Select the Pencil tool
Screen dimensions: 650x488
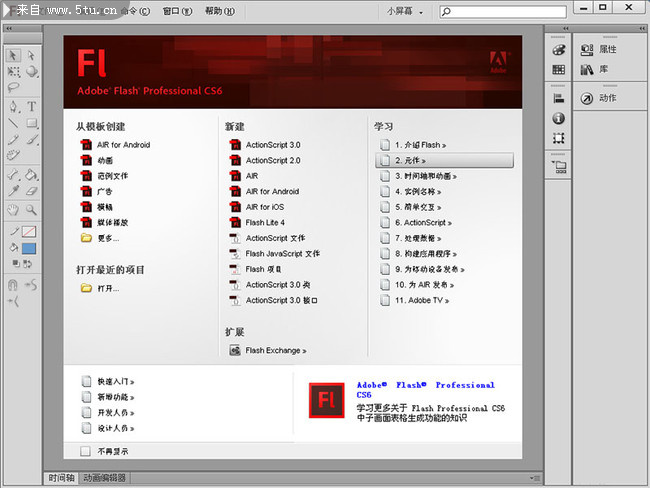click(13, 139)
